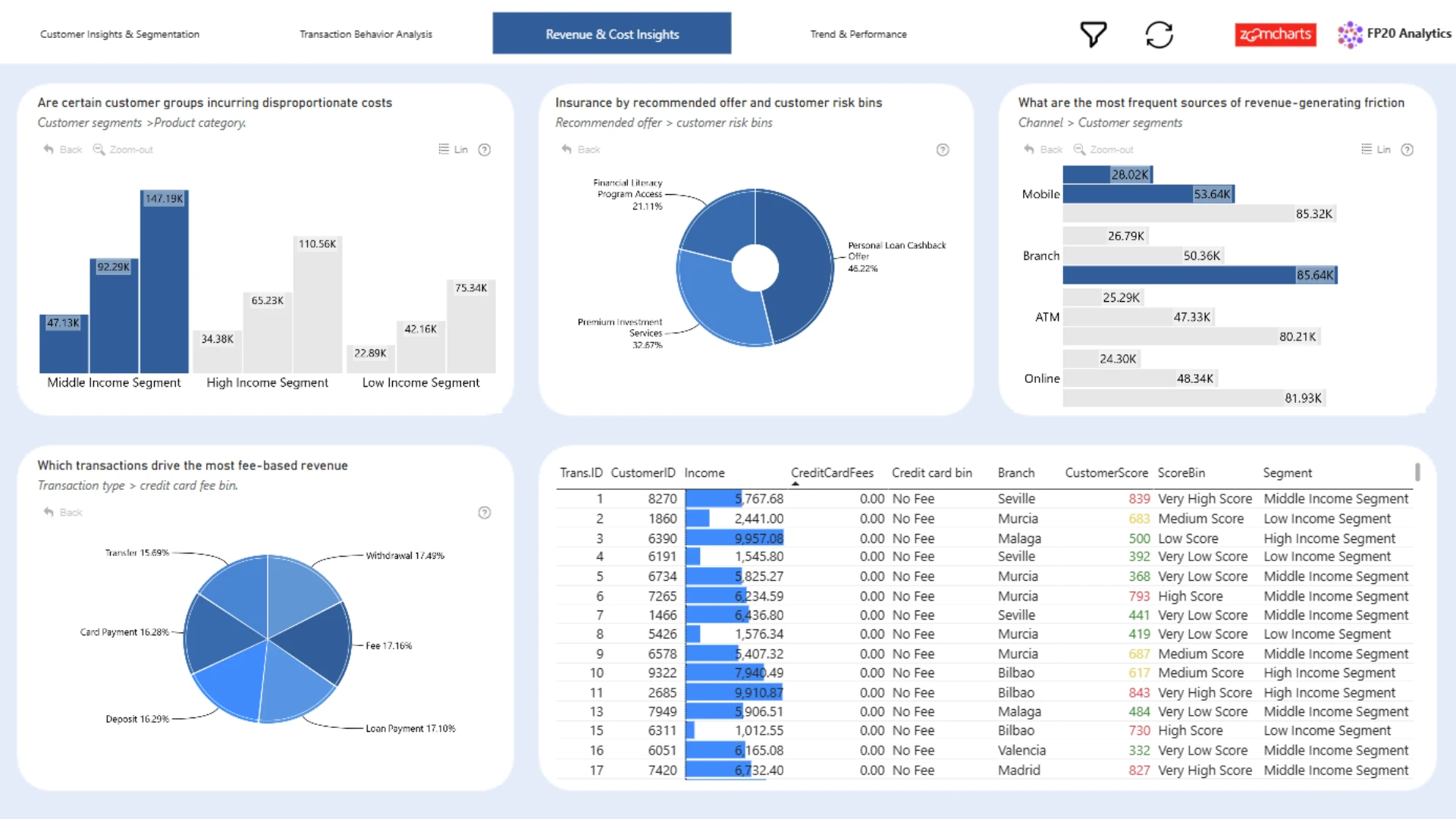1456x819 pixels.
Task: Open help icon on insurance donut chart
Action: 943,149
